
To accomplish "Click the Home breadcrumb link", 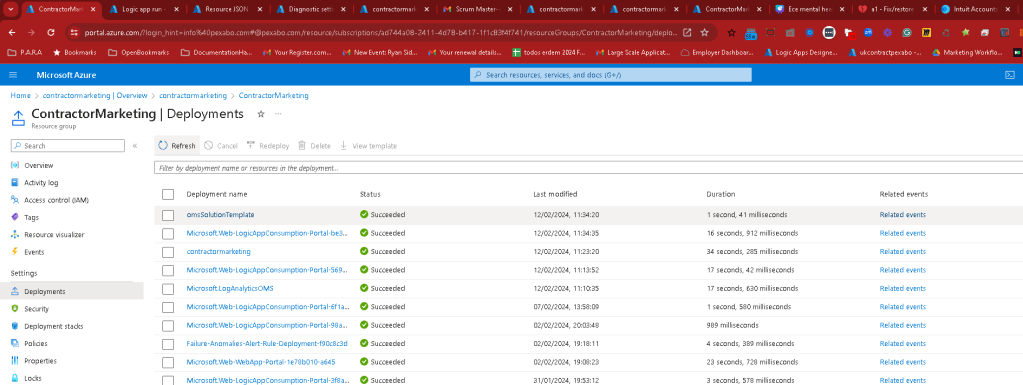I will click(x=20, y=95).
